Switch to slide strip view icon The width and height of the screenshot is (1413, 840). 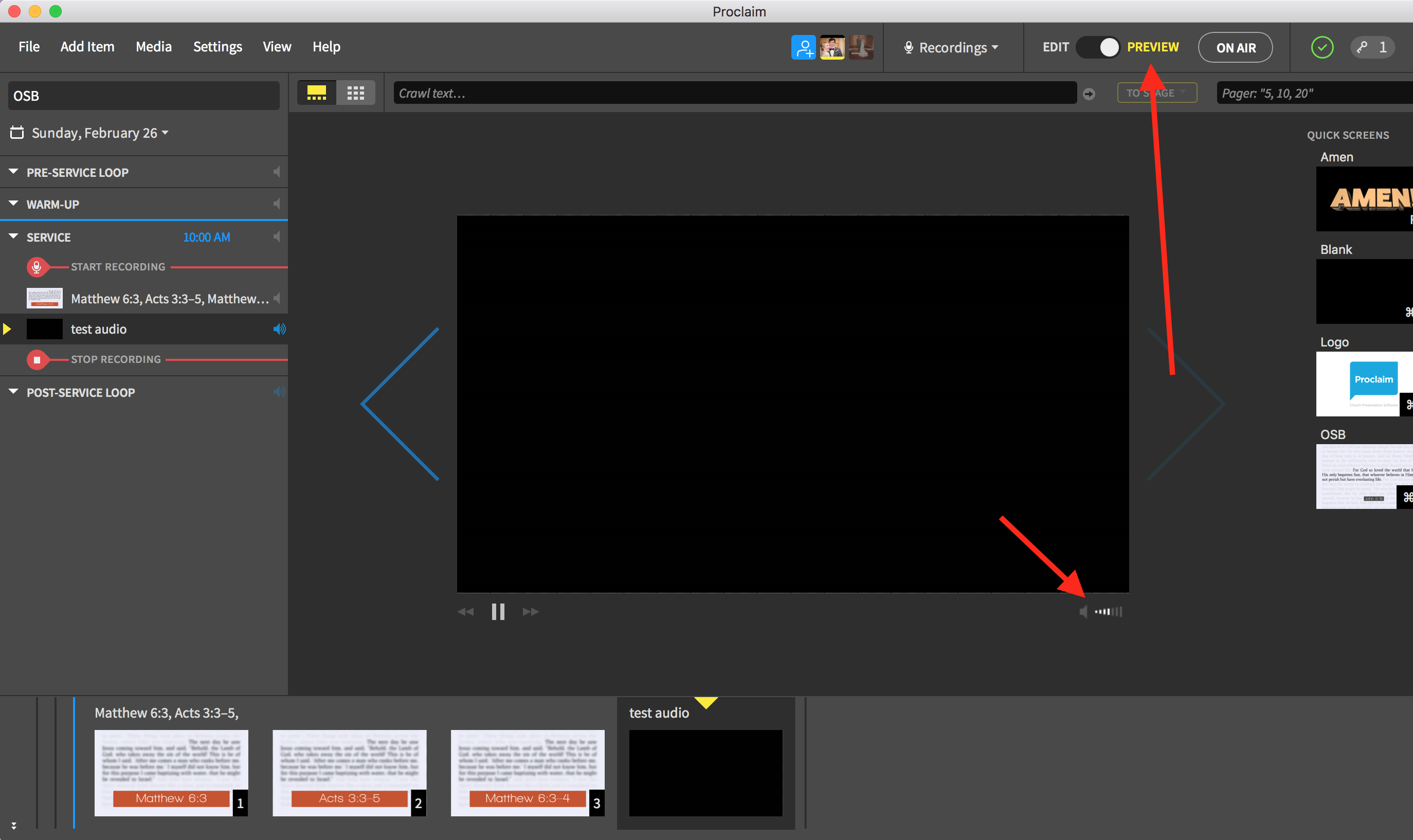click(x=316, y=93)
